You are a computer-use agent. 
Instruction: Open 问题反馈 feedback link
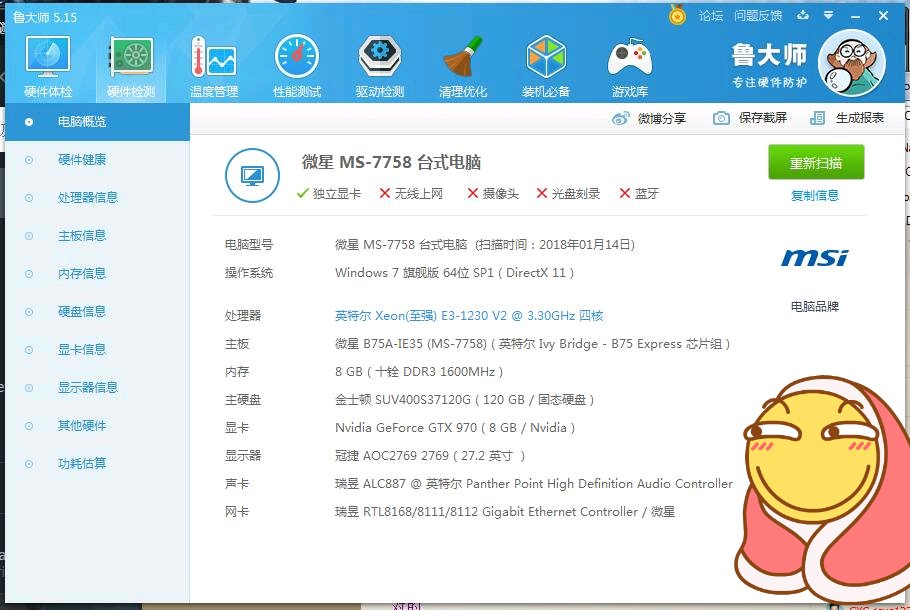coord(758,16)
